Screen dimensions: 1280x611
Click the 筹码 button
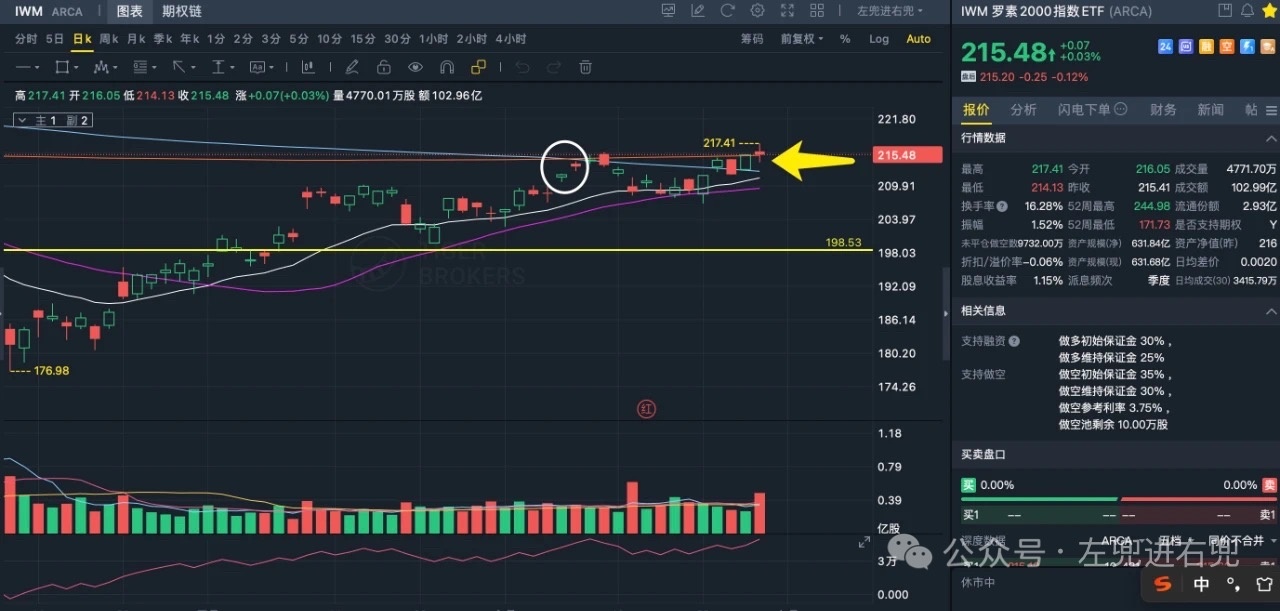(x=752, y=39)
